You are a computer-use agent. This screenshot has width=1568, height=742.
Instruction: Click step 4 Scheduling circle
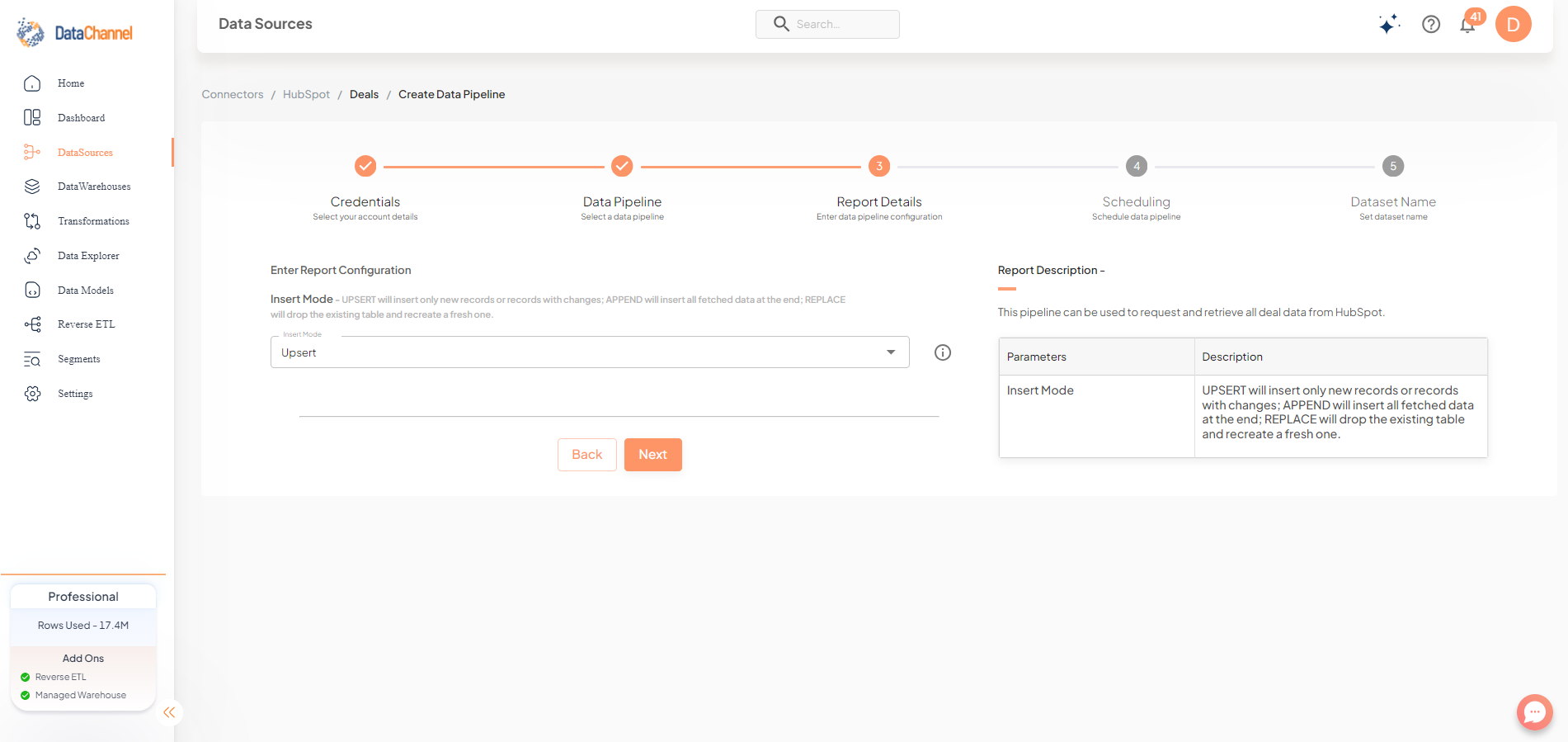[1137, 166]
